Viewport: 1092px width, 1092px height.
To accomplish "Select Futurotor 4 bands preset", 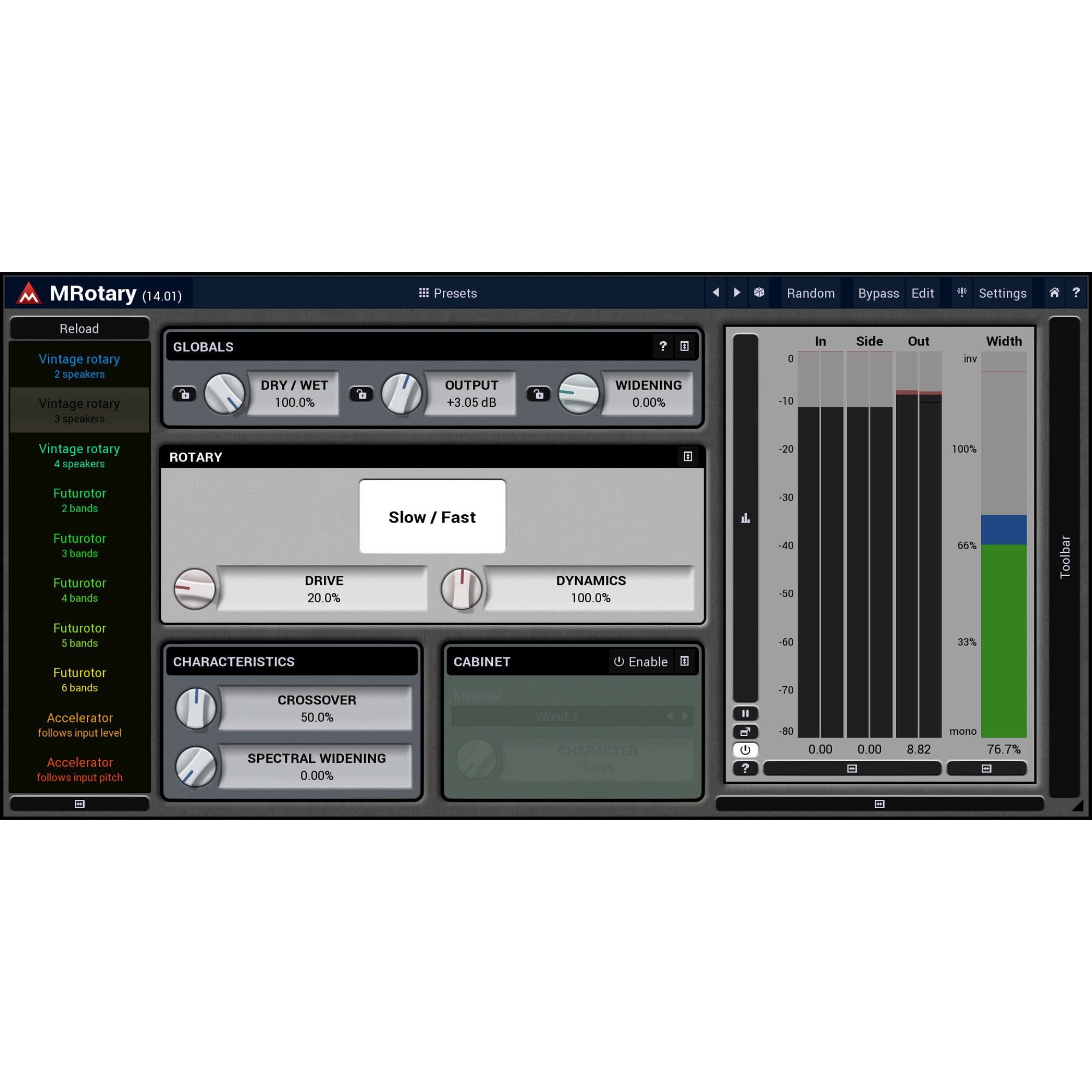I will click(80, 590).
